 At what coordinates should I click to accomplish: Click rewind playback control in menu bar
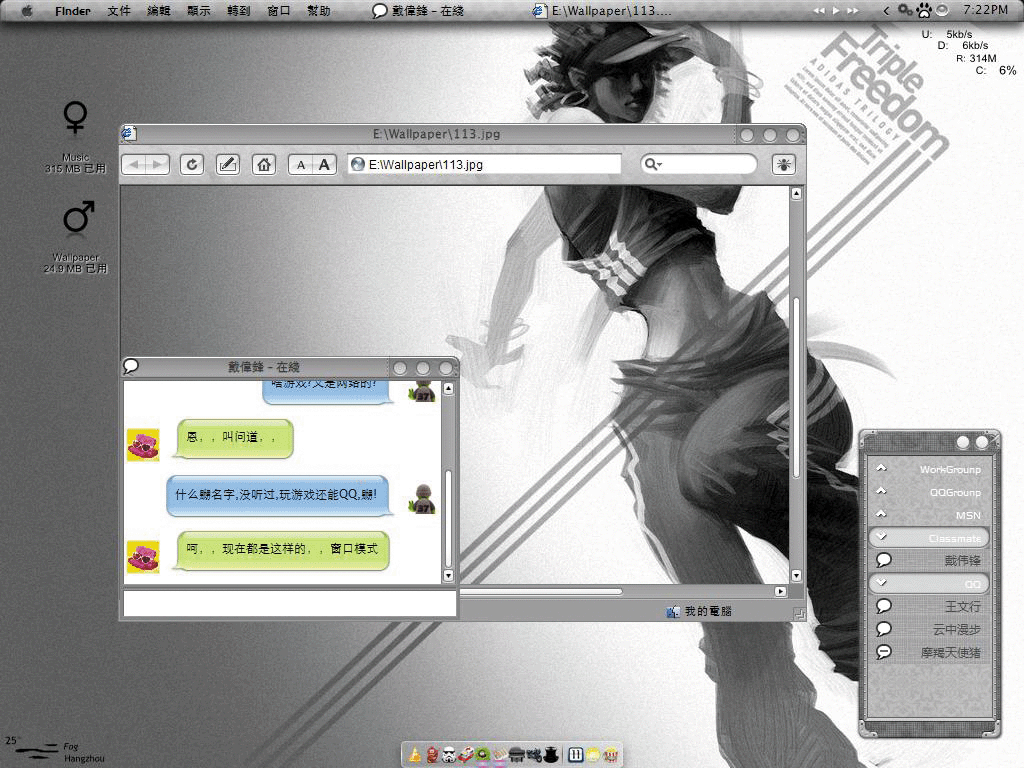click(819, 11)
